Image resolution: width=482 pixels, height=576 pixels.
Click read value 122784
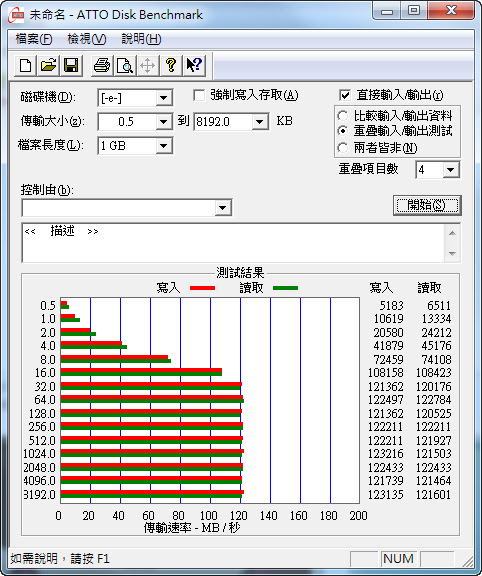[434, 400]
